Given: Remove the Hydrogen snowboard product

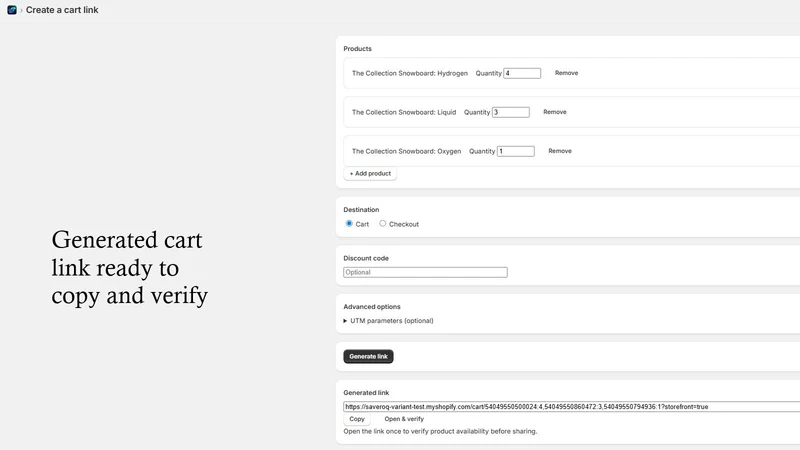Looking at the screenshot, I should [566, 73].
